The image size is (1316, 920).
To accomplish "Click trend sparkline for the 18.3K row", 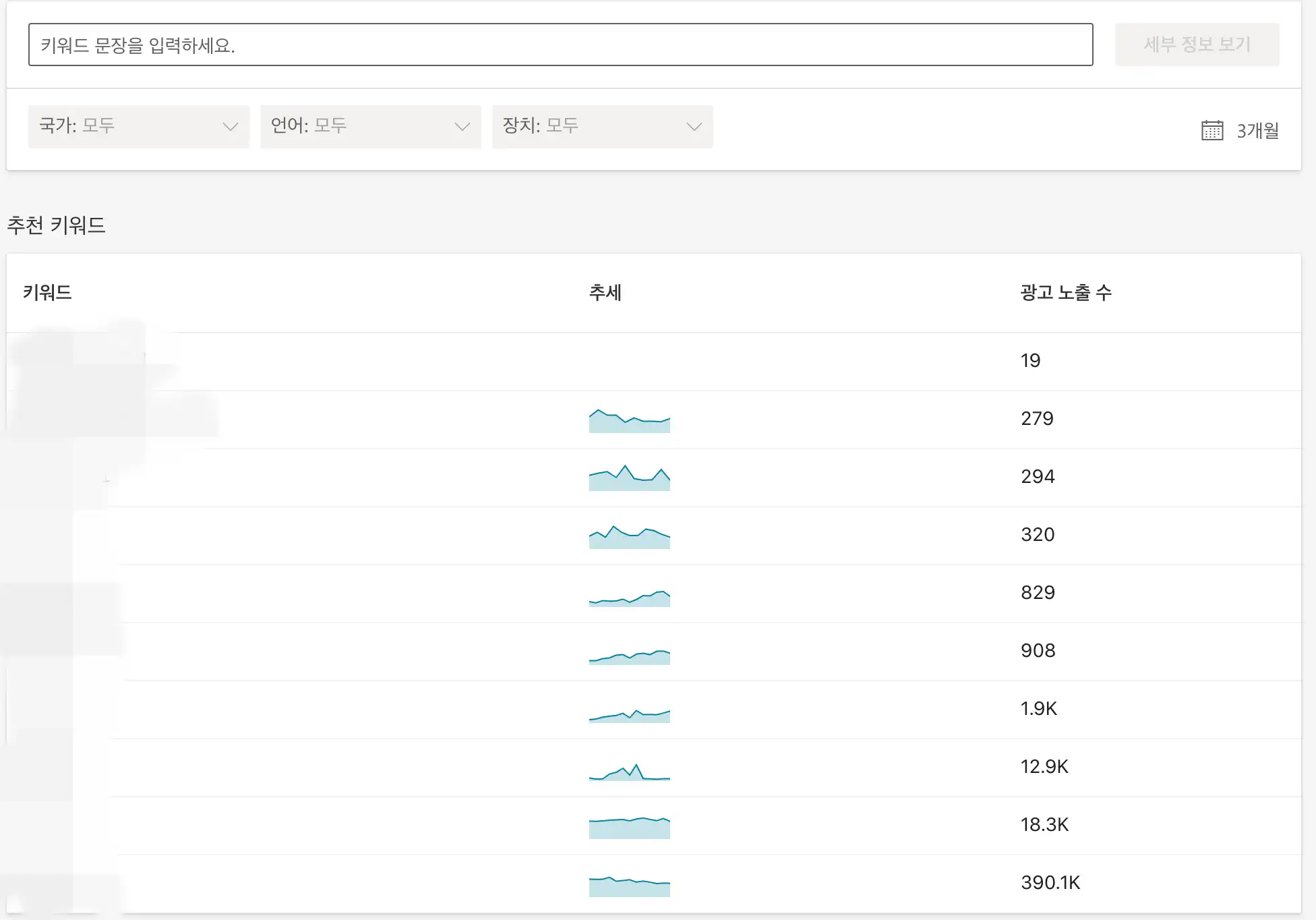I will point(629,828).
